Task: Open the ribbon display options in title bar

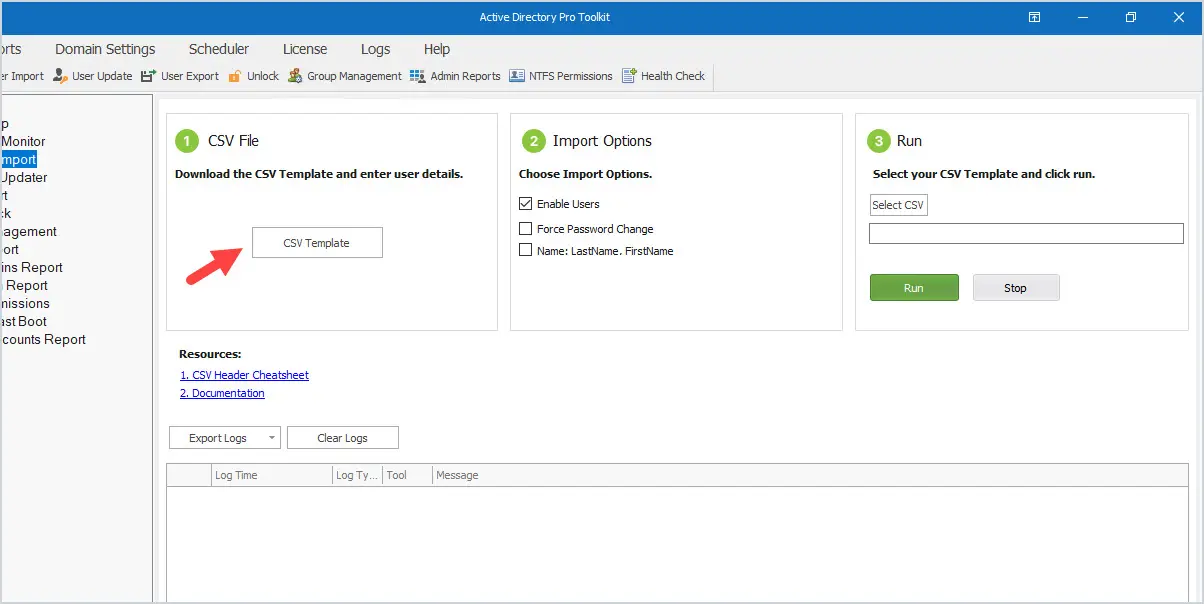Action: click(1035, 17)
